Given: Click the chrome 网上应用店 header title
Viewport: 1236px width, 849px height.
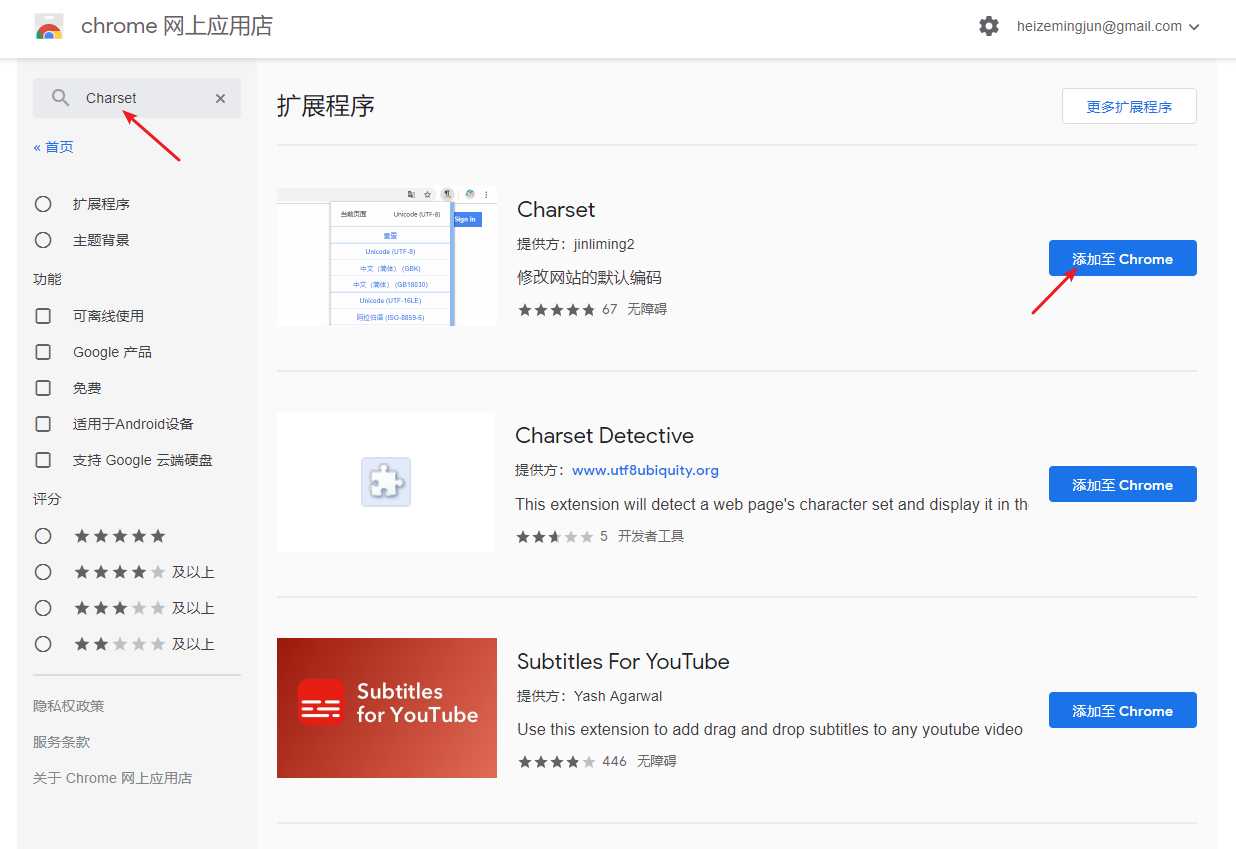Looking at the screenshot, I should coord(177,26).
